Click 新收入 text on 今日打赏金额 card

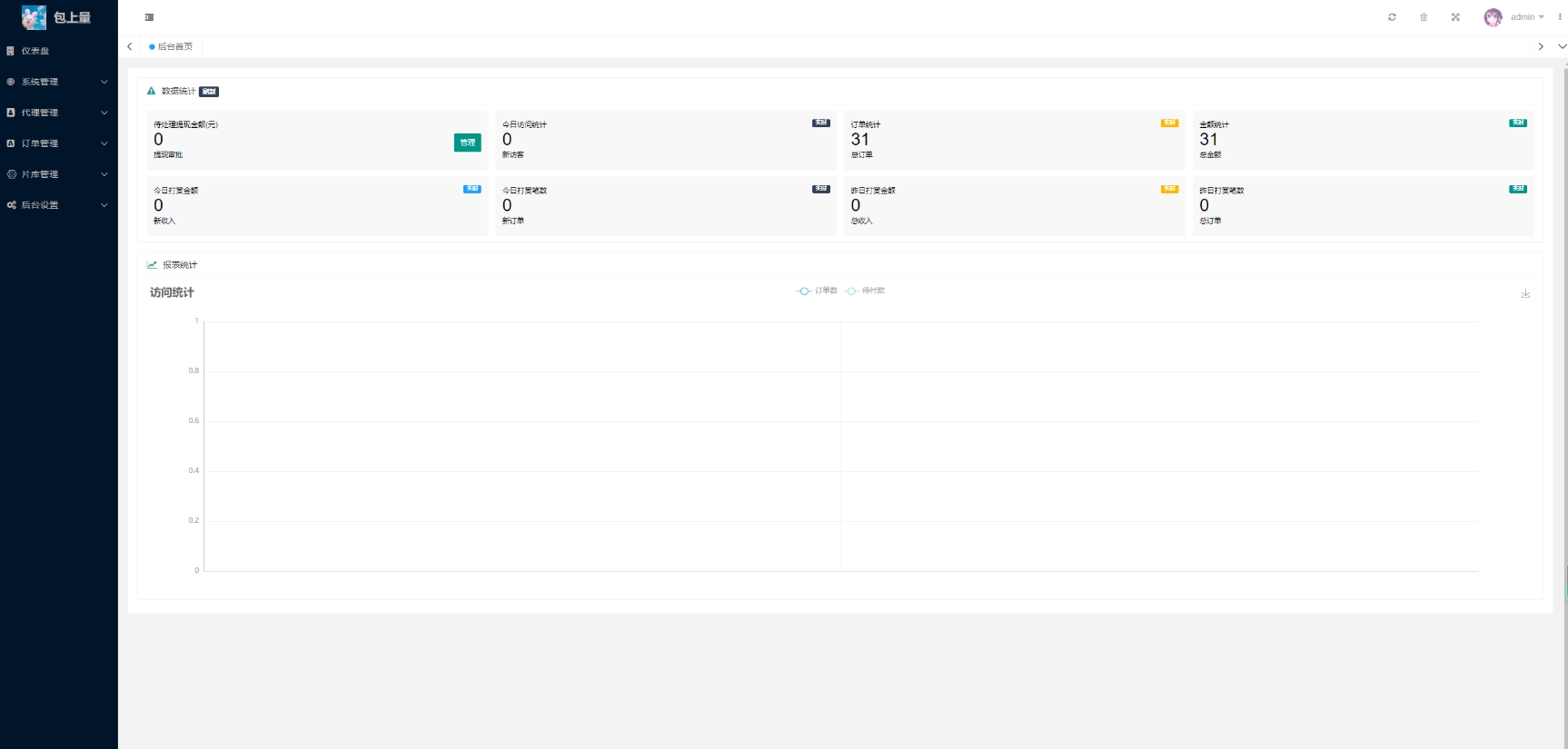point(164,222)
